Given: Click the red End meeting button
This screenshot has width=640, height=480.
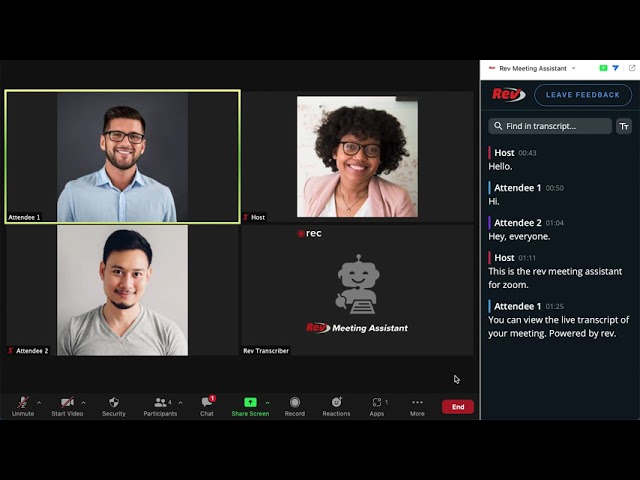Looking at the screenshot, I should point(458,407).
